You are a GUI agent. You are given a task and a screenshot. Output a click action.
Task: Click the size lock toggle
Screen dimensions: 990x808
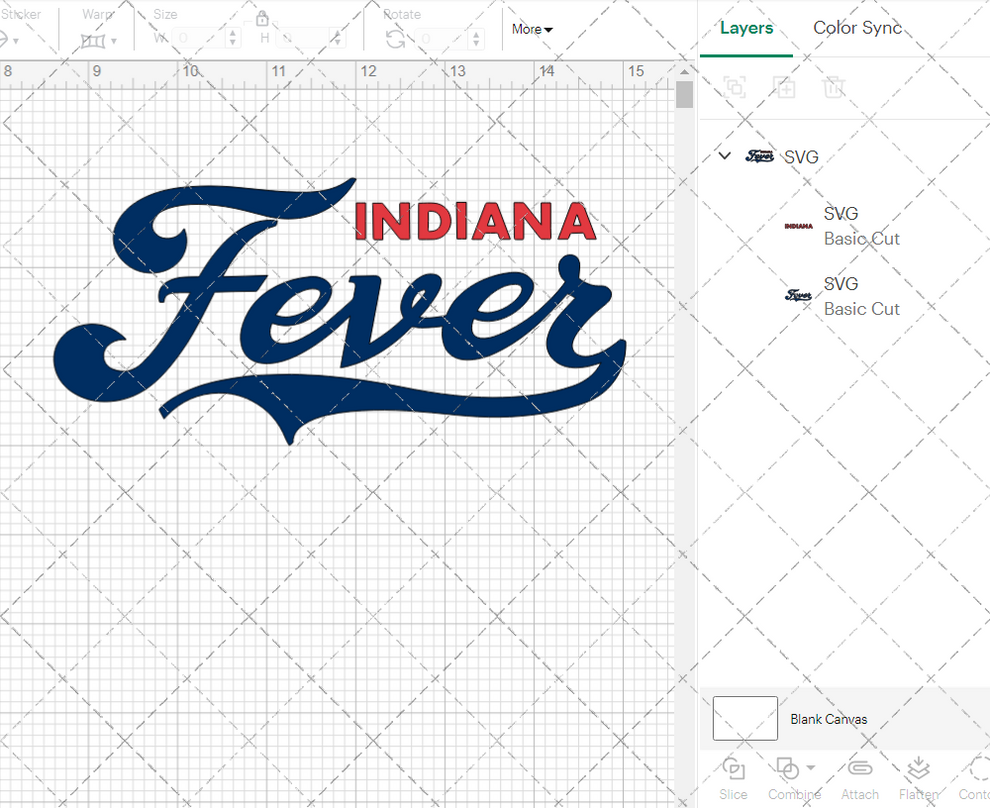click(262, 19)
